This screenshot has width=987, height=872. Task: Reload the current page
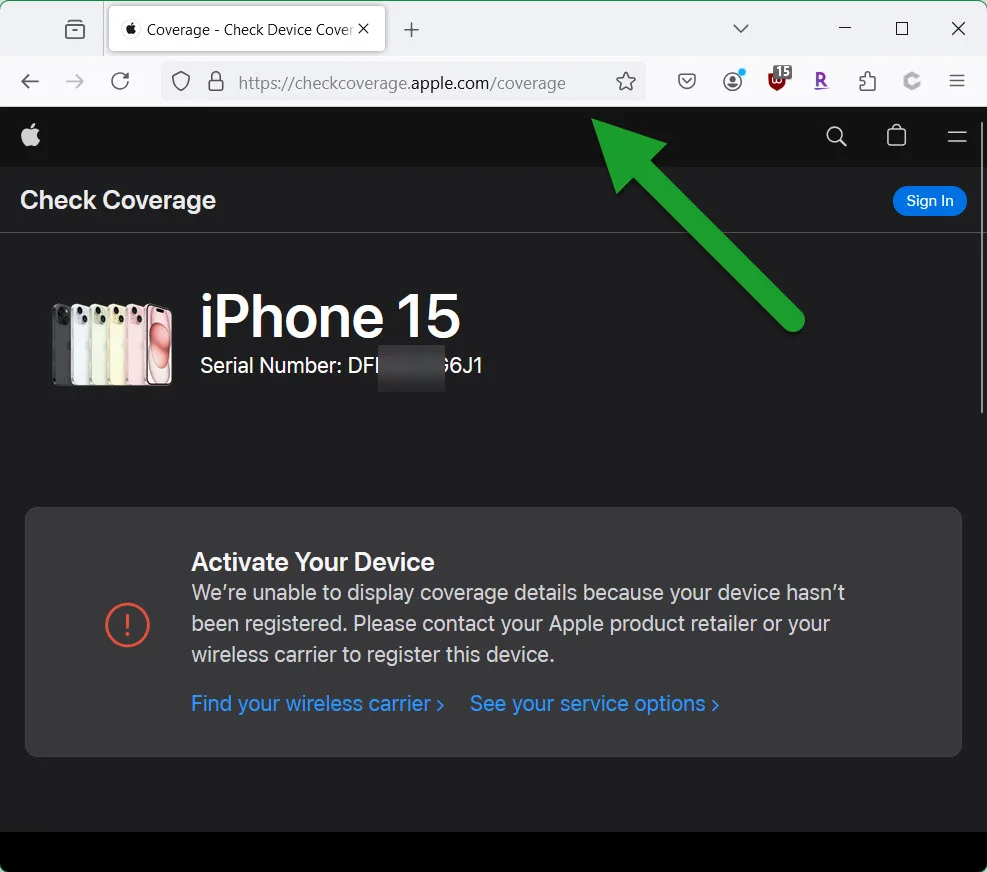click(120, 82)
